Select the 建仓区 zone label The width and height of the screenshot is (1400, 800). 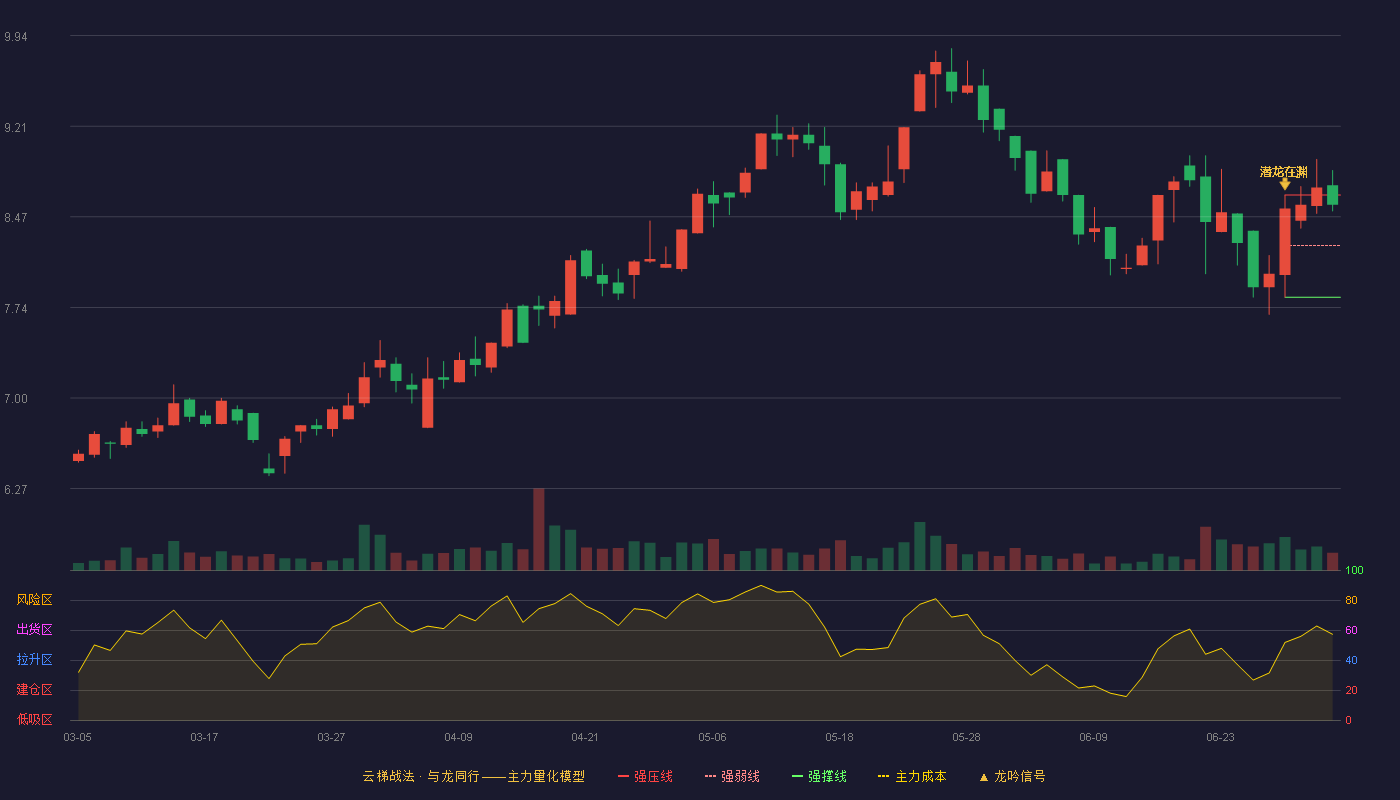pyautogui.click(x=34, y=690)
